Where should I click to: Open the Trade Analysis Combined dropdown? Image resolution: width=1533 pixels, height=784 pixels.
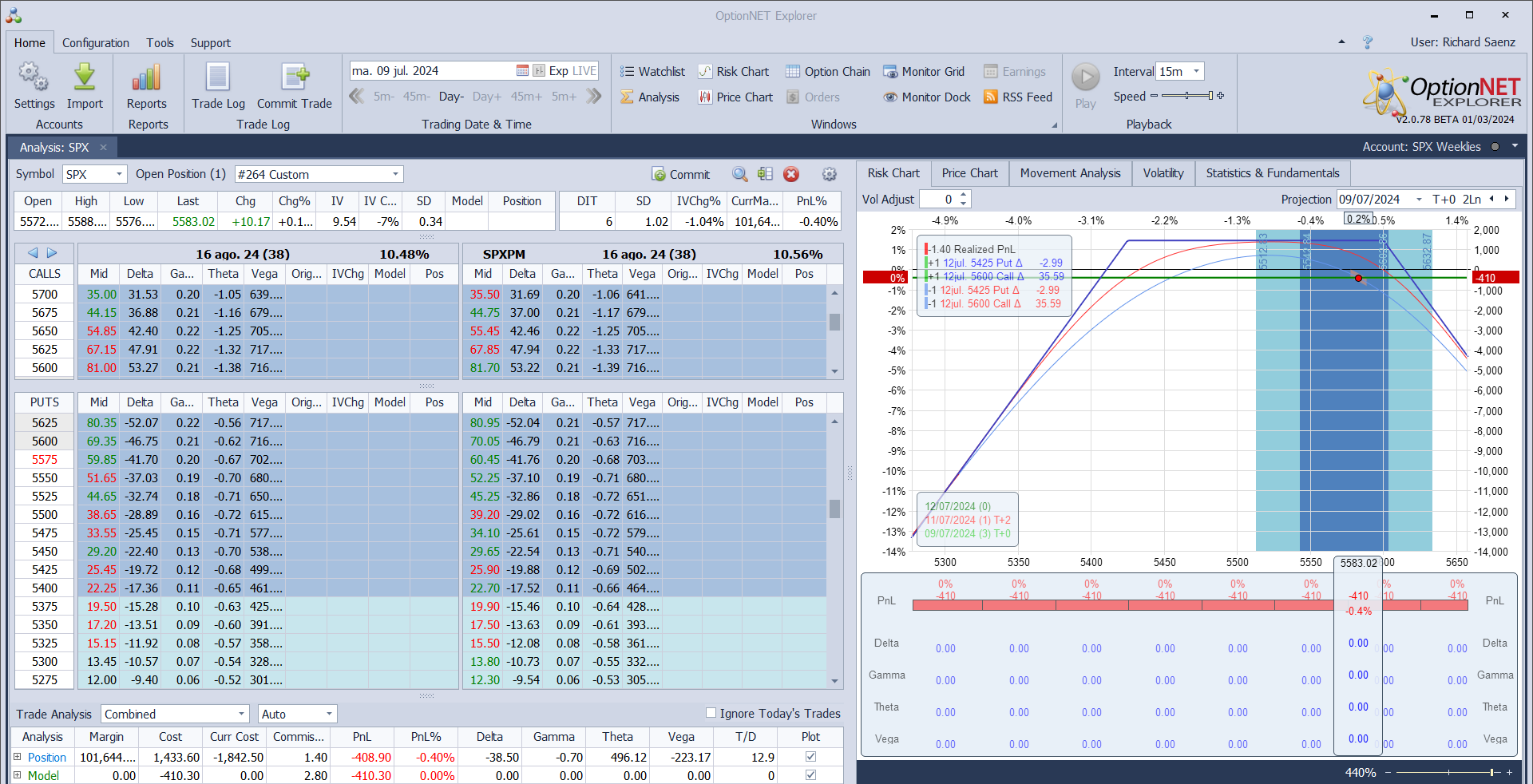(241, 714)
